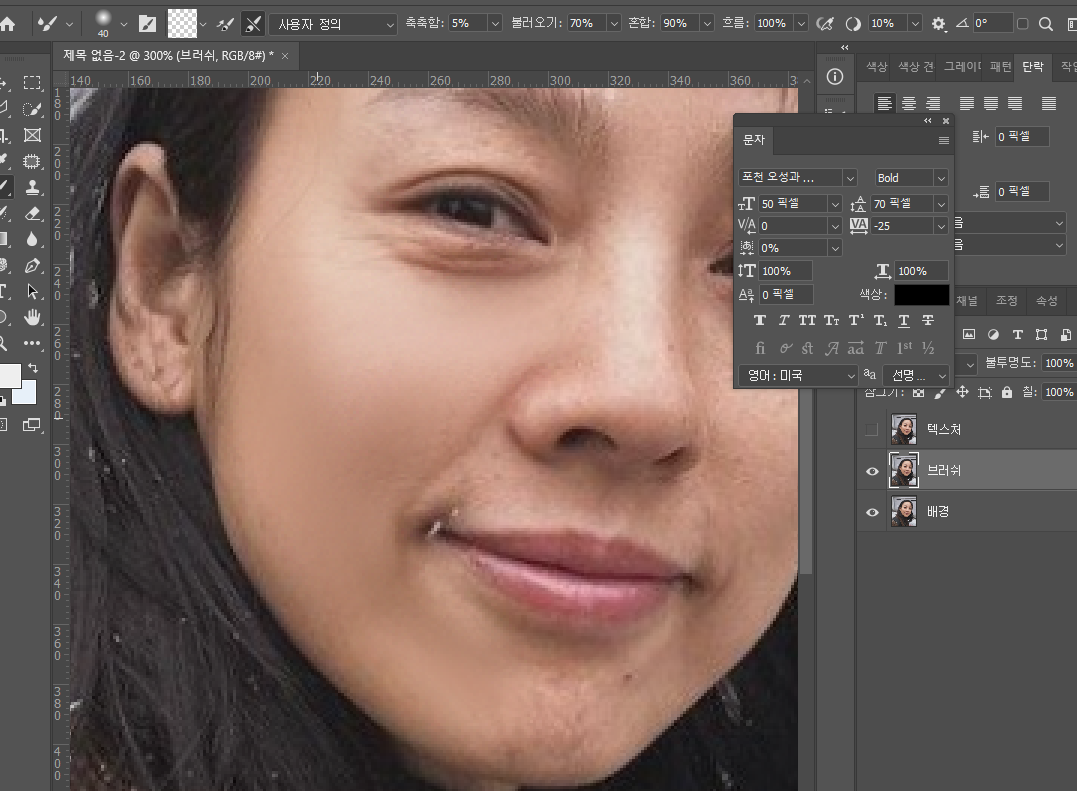Select the 텍스처 layer thumbnail

903,430
